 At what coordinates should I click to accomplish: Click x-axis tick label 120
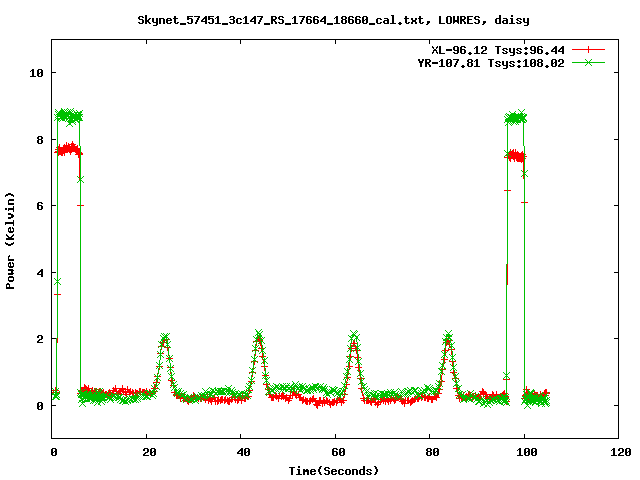click(621, 452)
